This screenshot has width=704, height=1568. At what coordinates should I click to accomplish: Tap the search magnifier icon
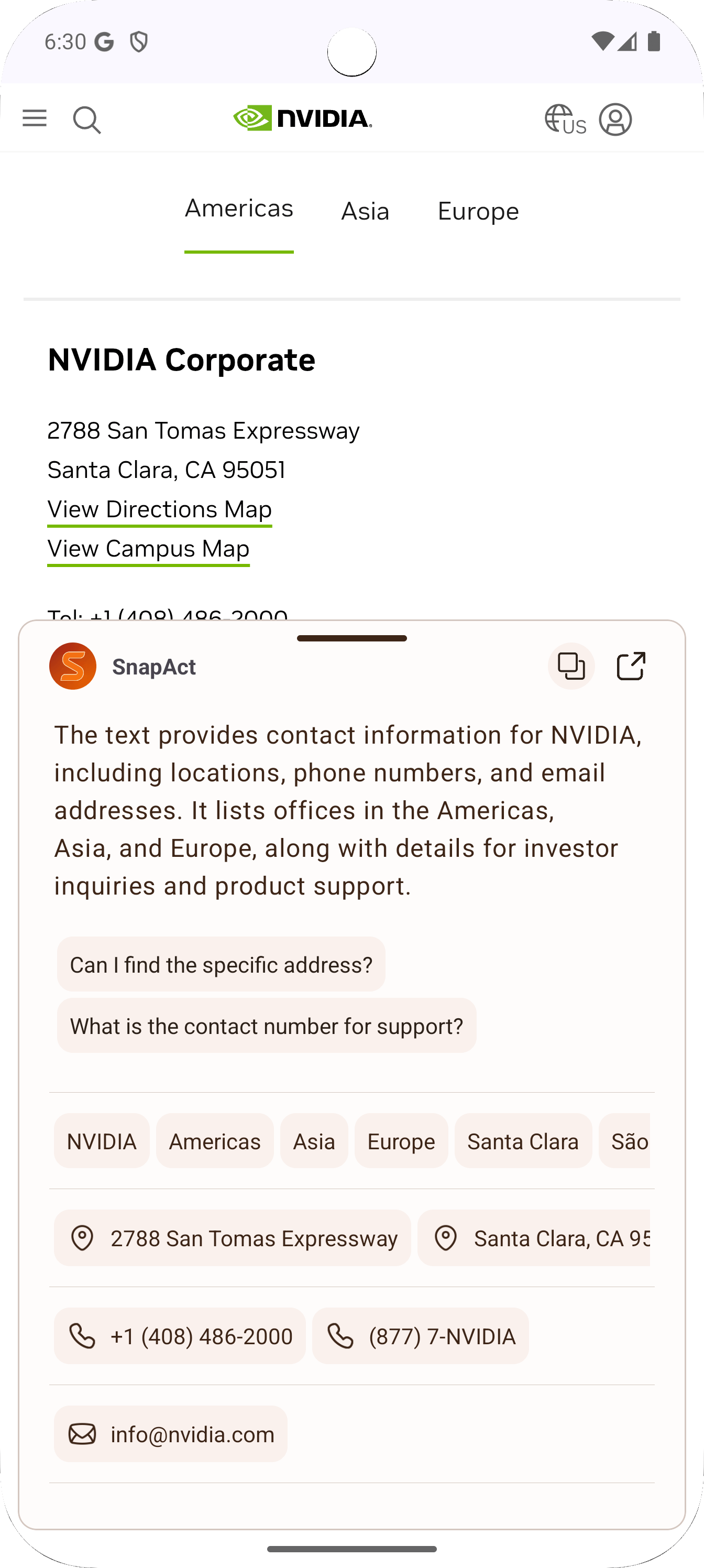pyautogui.click(x=86, y=119)
